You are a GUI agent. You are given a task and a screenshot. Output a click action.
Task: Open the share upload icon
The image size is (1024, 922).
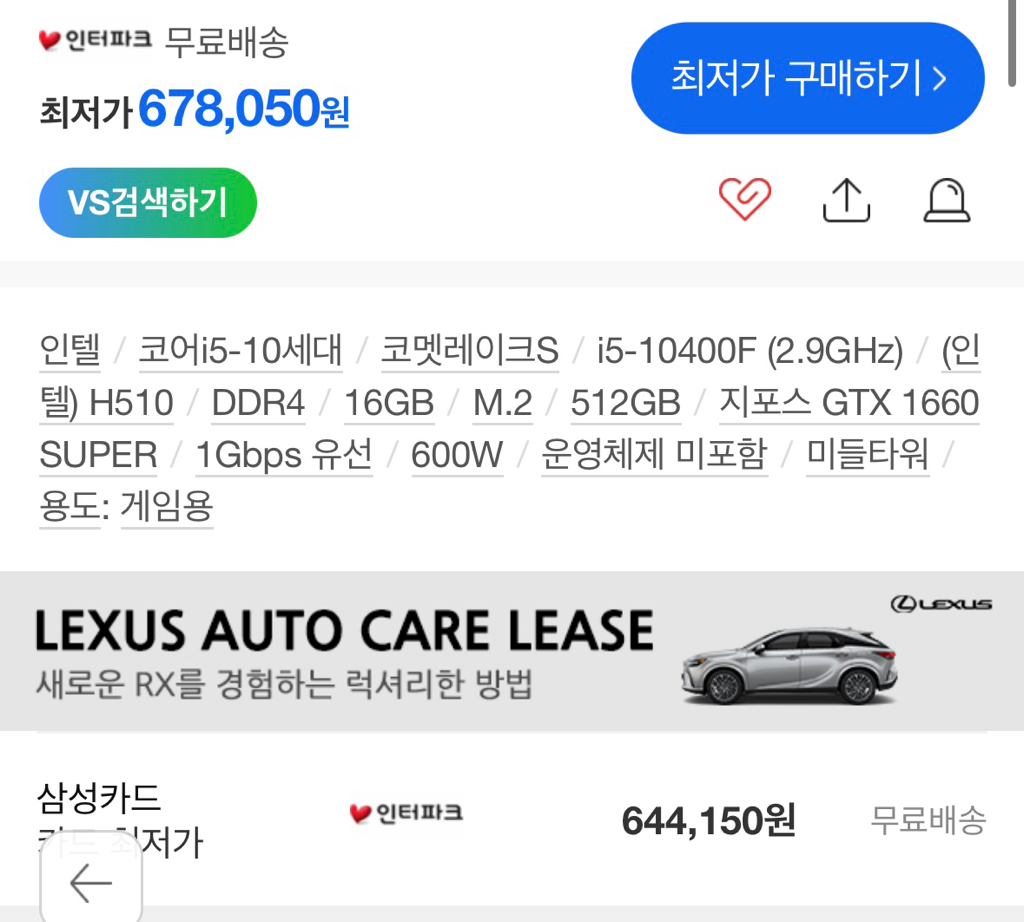846,200
